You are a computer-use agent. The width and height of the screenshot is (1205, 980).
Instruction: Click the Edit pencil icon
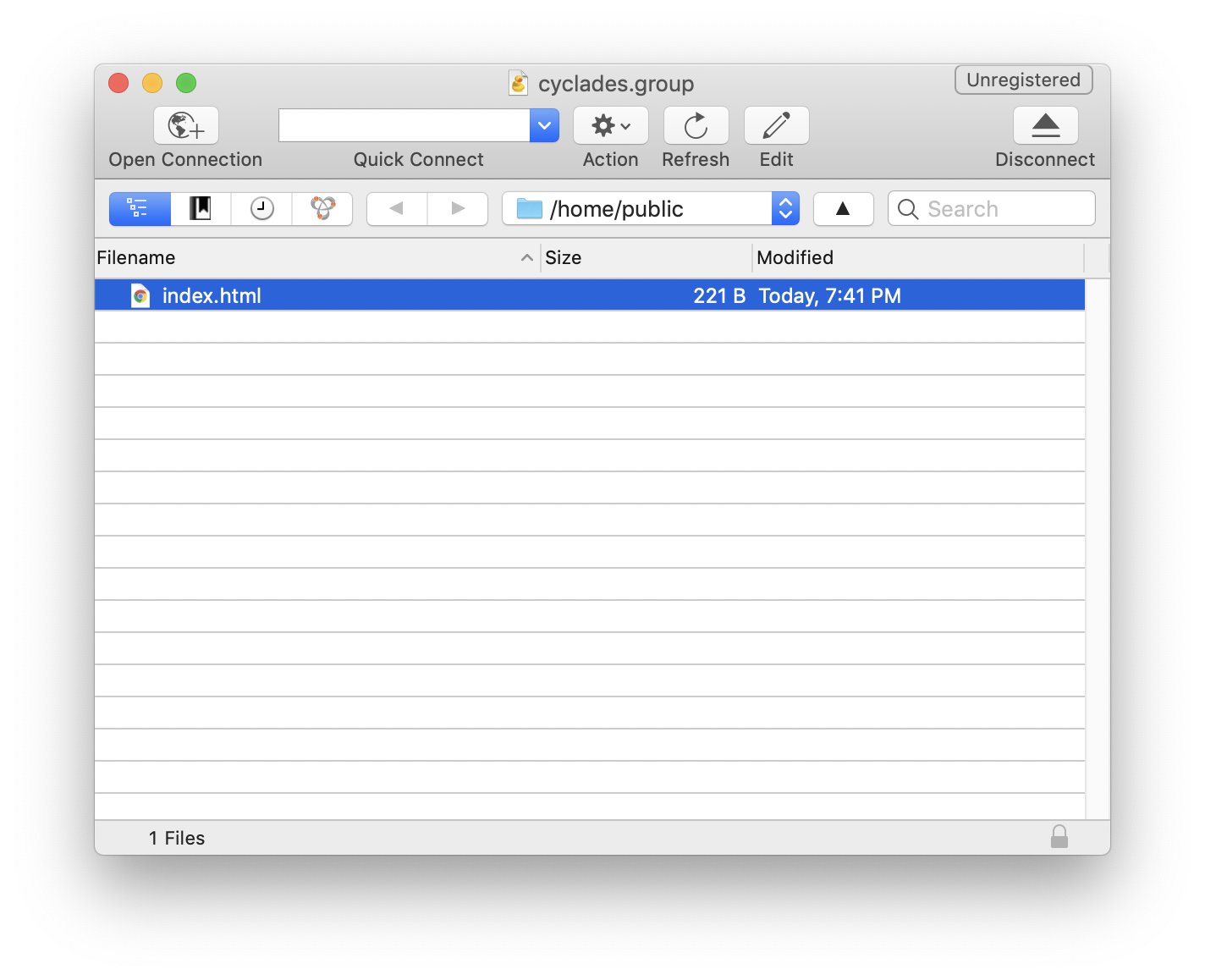pyautogui.click(x=776, y=126)
